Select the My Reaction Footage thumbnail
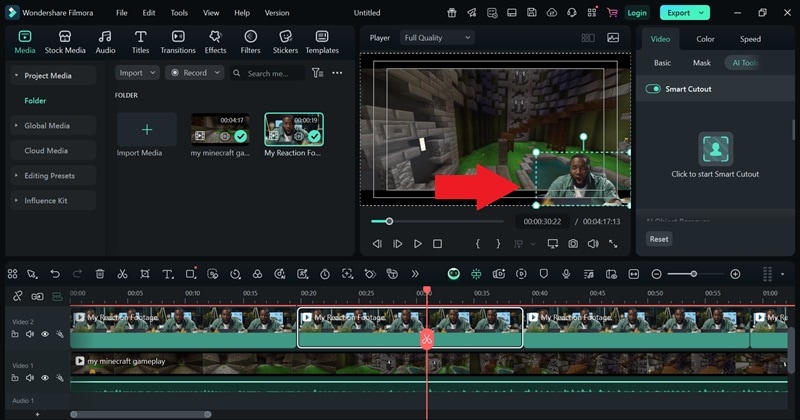This screenshot has width=800, height=420. pos(294,130)
